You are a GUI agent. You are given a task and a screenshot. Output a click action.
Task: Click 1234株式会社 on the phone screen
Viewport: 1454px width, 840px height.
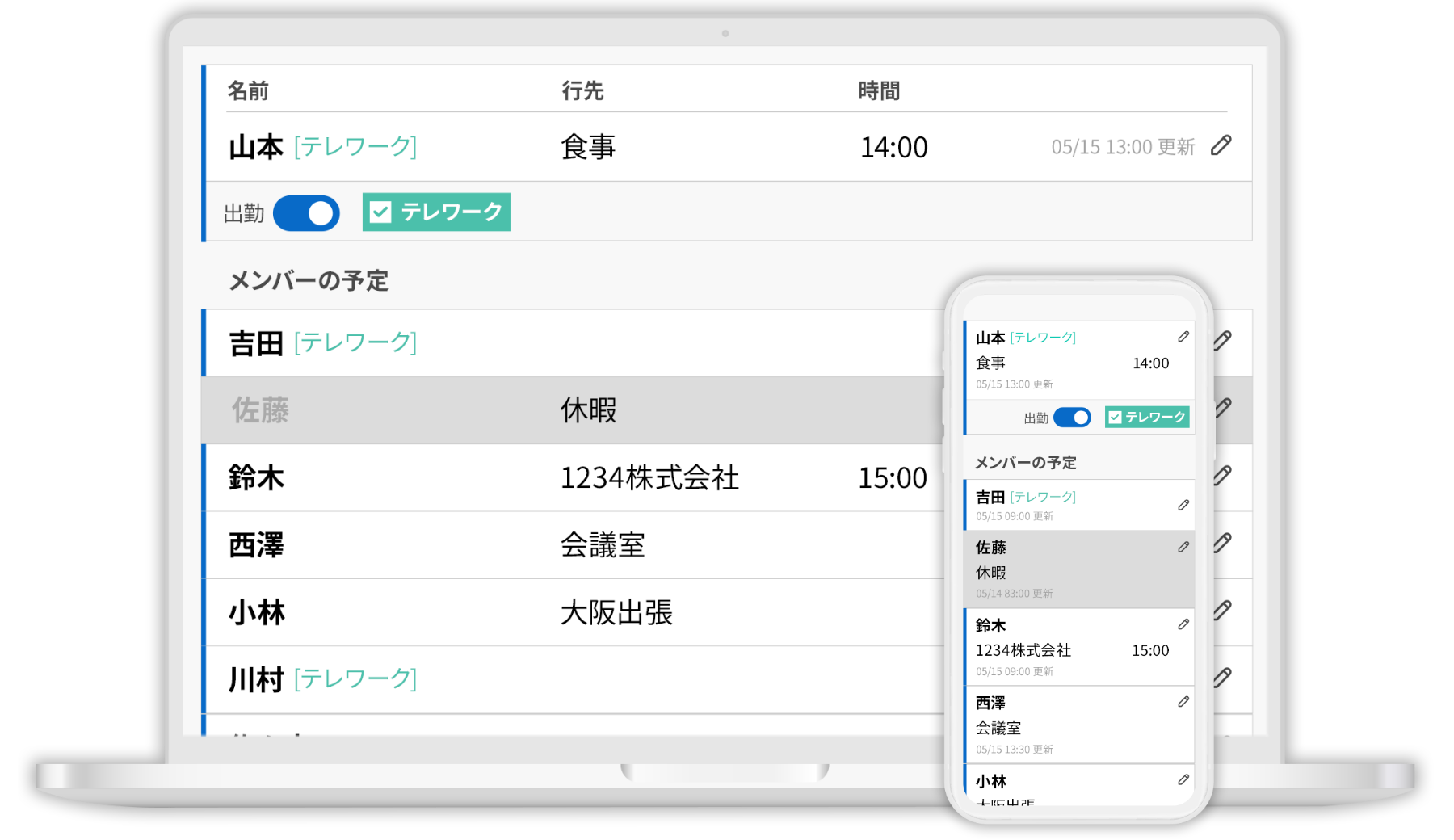click(x=1023, y=650)
